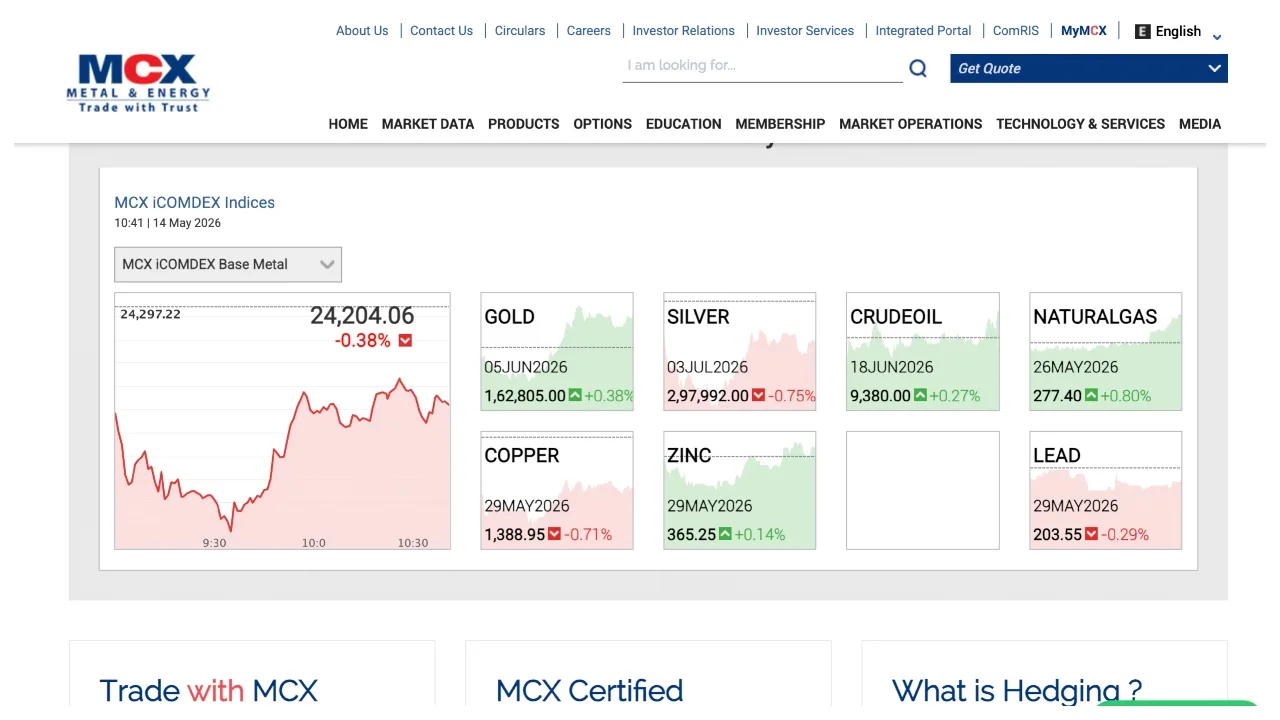Open the Investor Services link
The width and height of the screenshot is (1280, 720).
point(805,31)
